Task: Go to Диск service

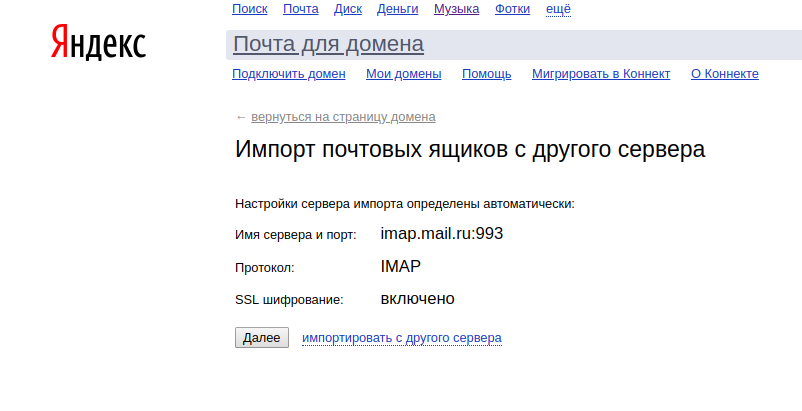Action: [x=348, y=9]
